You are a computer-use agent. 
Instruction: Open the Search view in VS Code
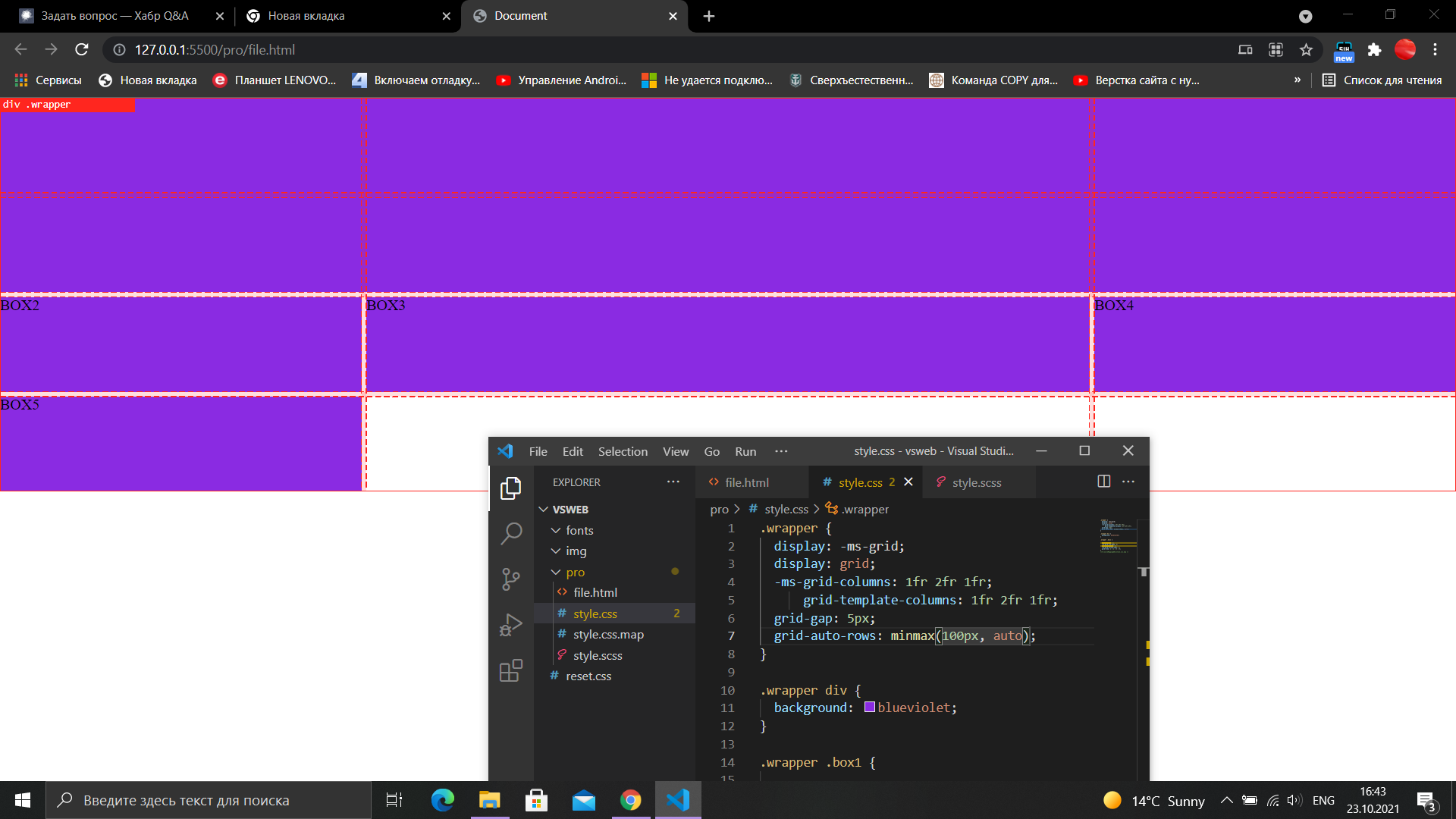(x=511, y=534)
